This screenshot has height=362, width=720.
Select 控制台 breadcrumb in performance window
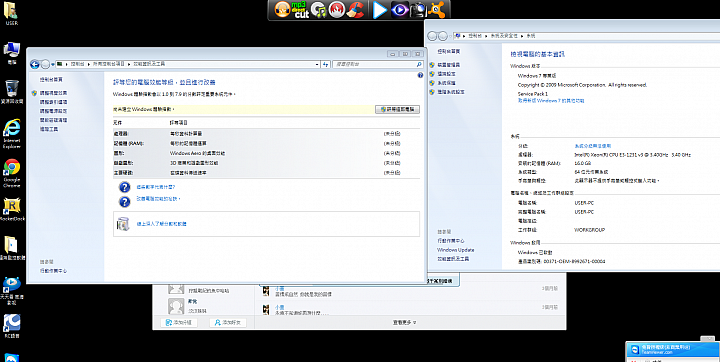coord(78,64)
